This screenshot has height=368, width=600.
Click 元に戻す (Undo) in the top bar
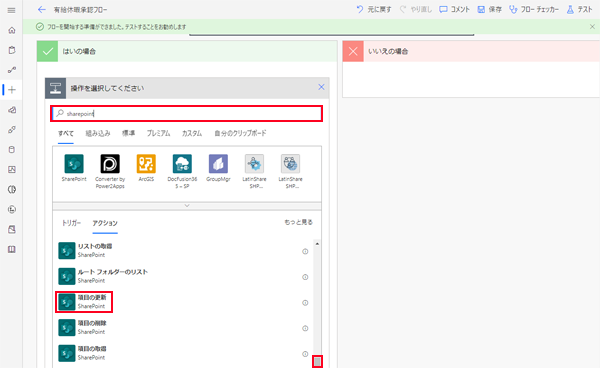point(373,10)
